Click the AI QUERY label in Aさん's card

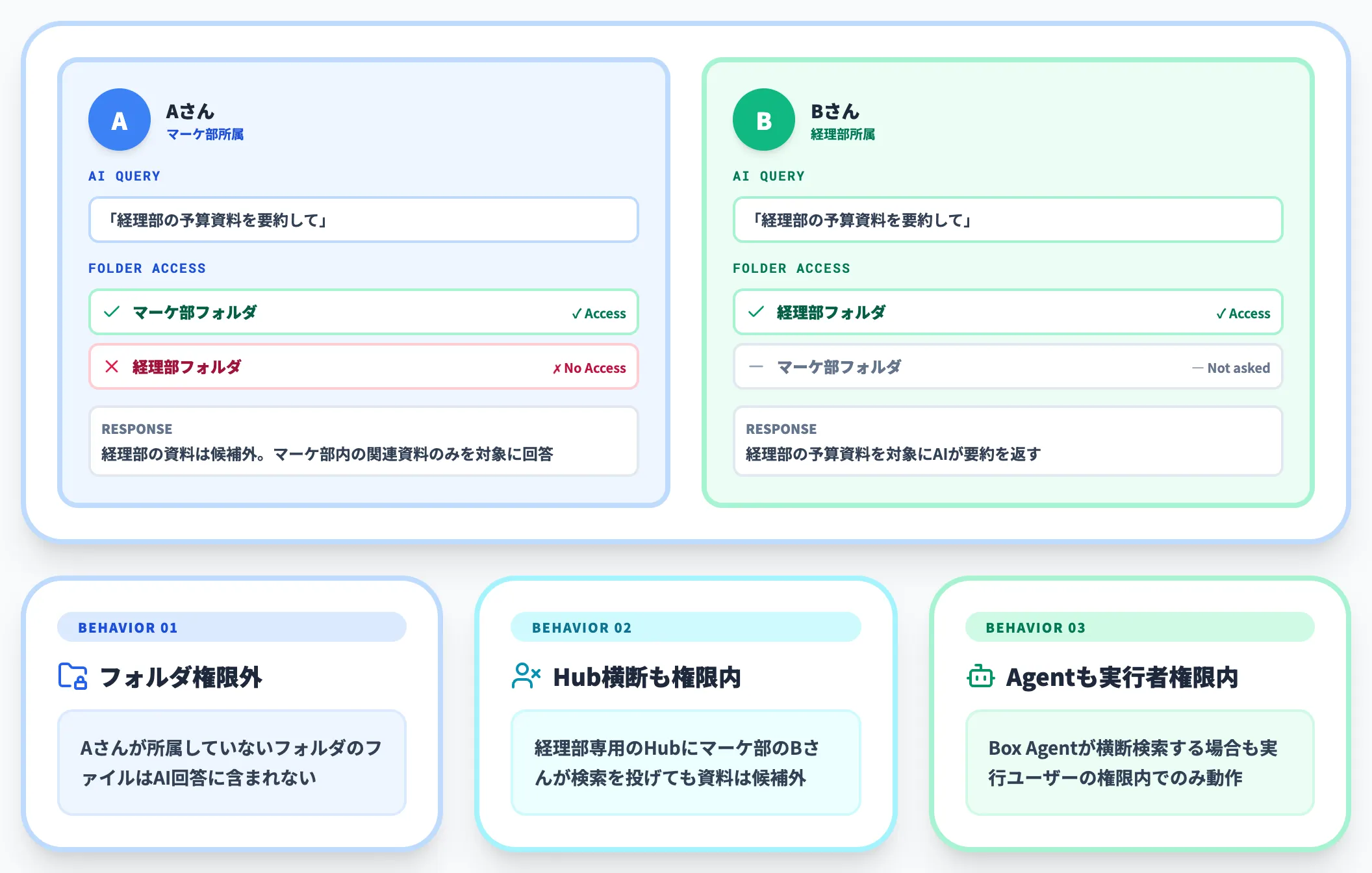point(124,176)
